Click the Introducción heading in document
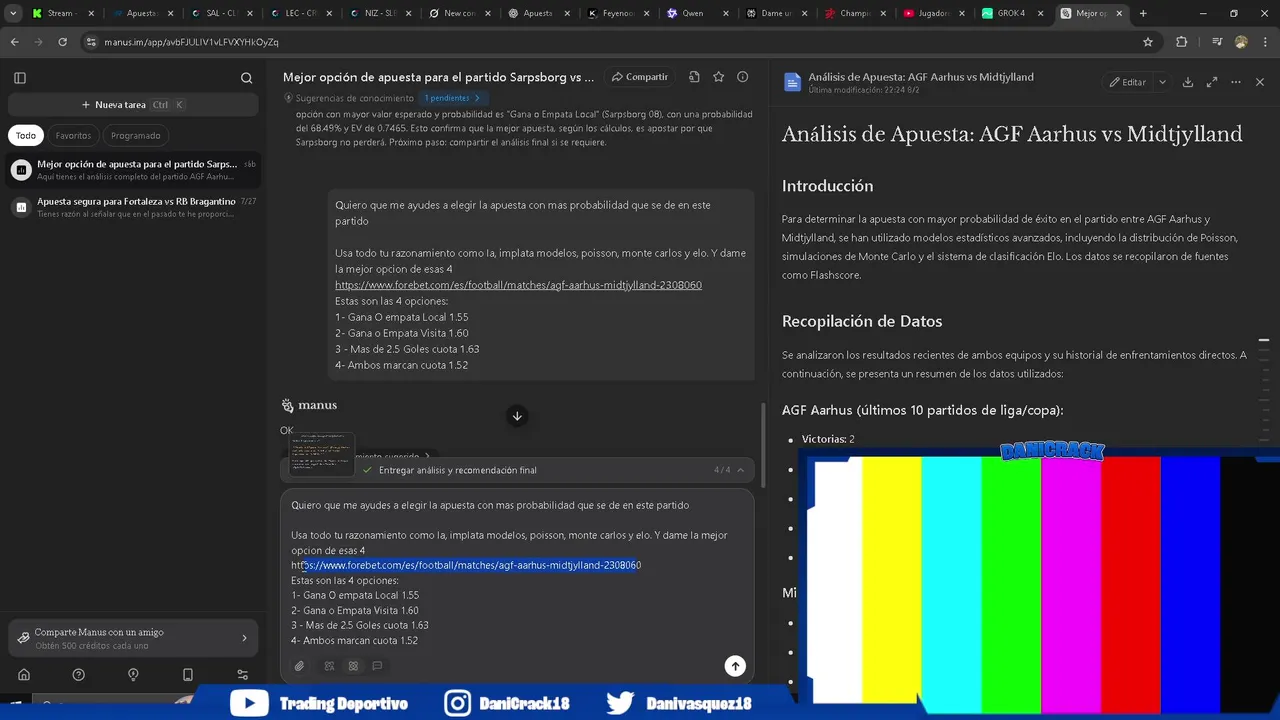This screenshot has height=720, width=1280. pos(828,186)
